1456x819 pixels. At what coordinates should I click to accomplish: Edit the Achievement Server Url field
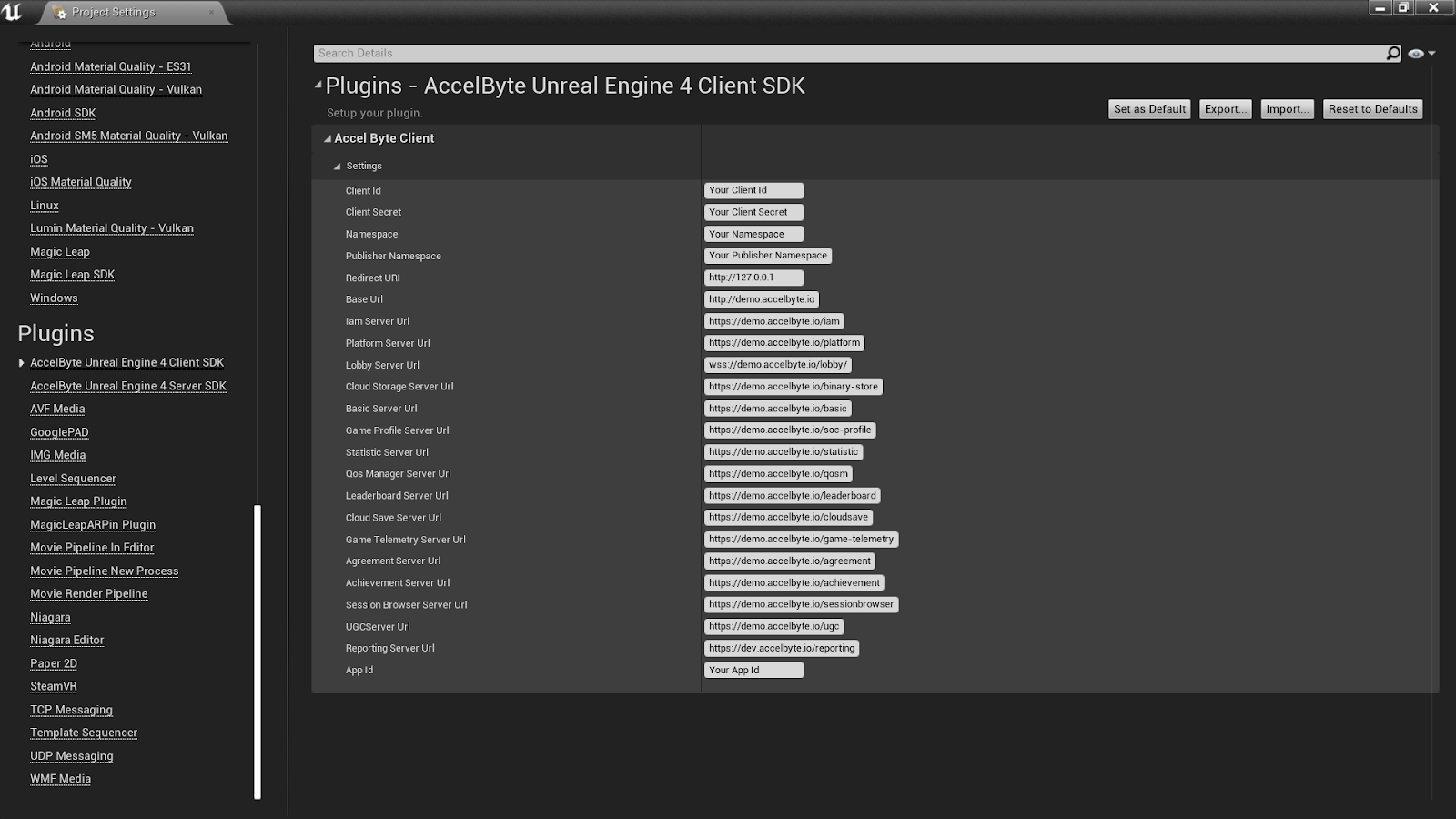[794, 583]
